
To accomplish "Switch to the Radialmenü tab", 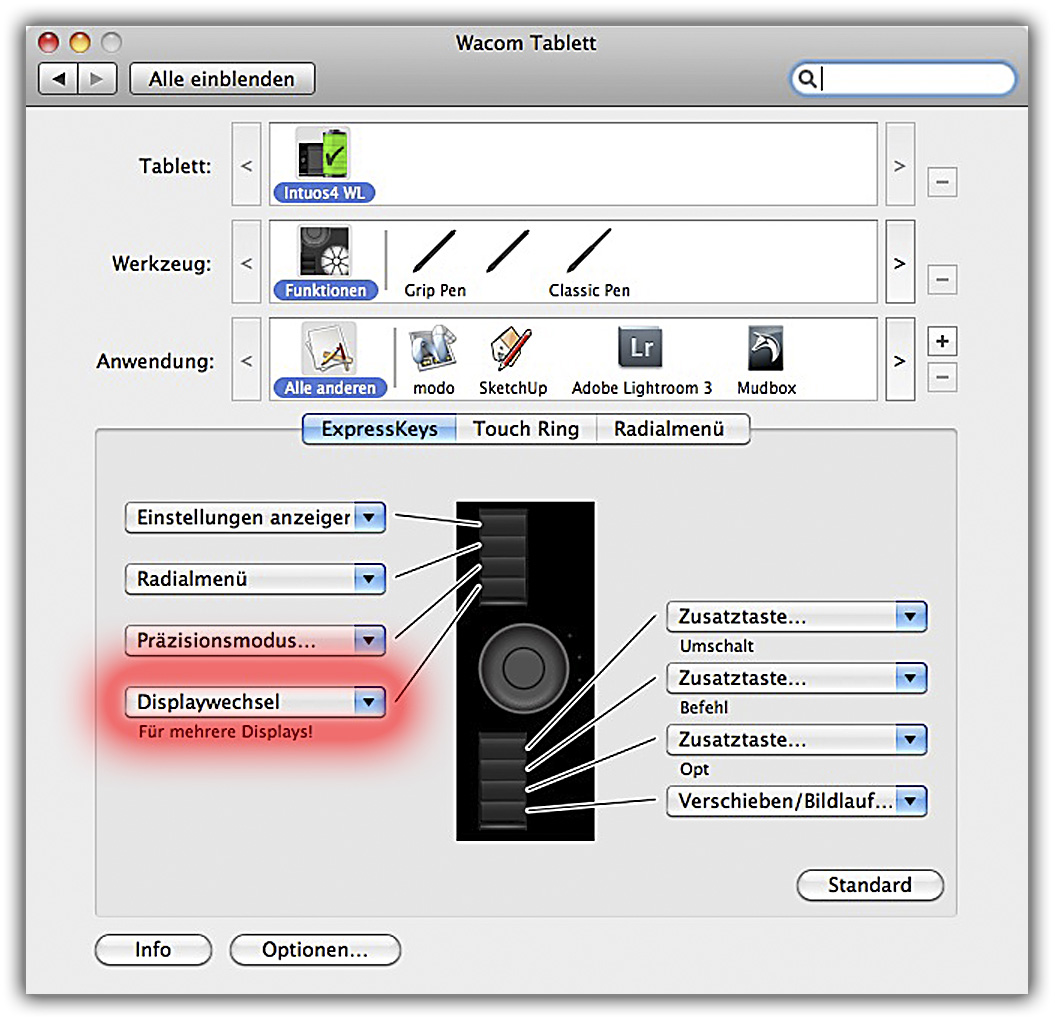I will pos(667,429).
